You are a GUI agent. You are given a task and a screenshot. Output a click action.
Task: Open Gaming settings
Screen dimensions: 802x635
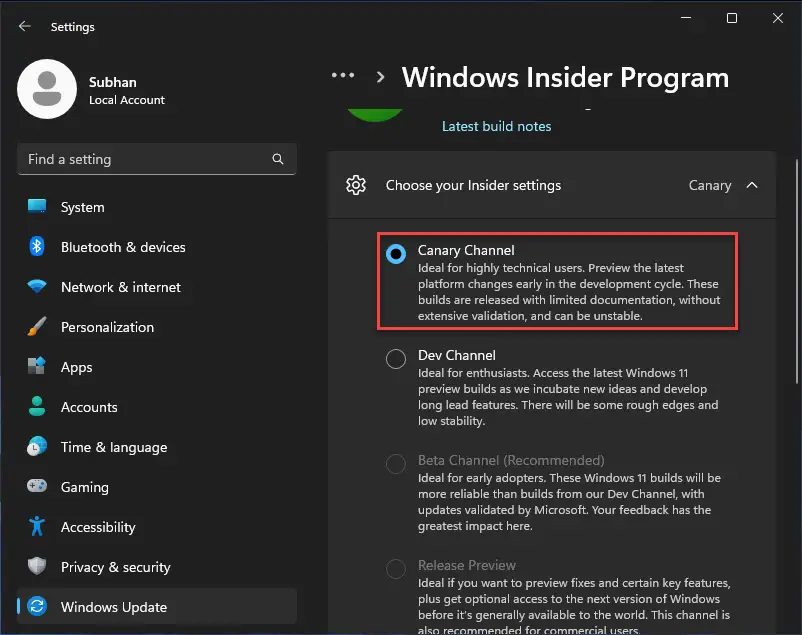click(157, 486)
